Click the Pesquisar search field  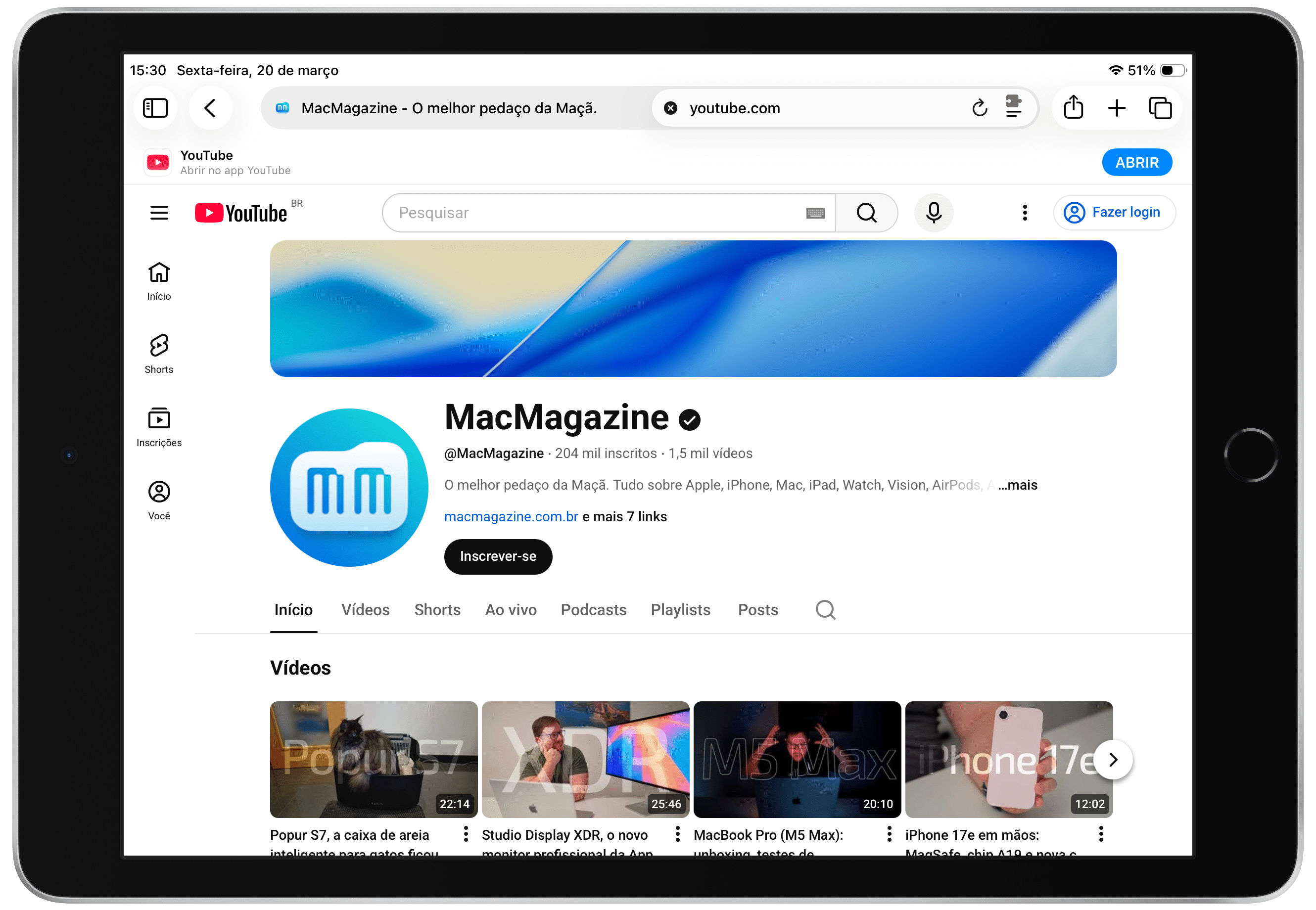coord(593,213)
